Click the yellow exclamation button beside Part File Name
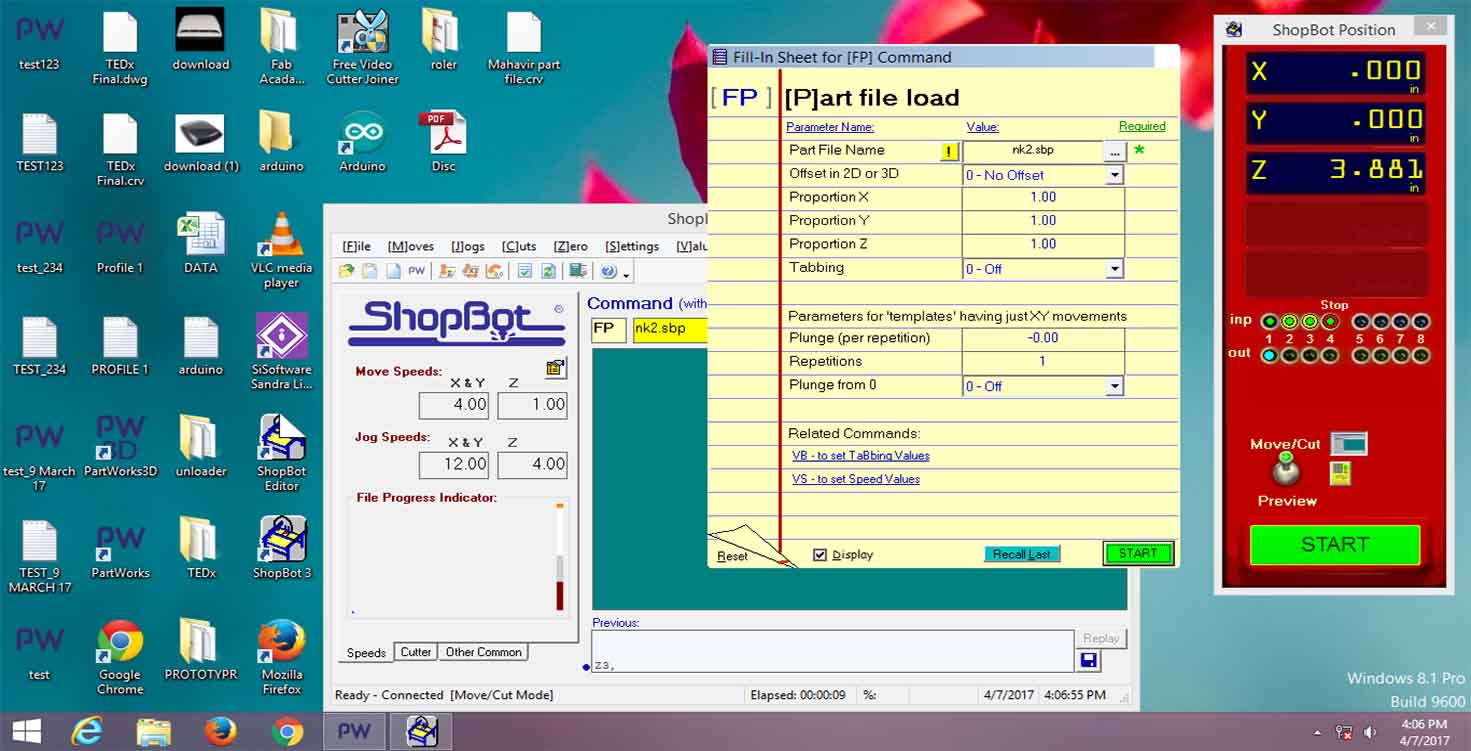 [x=950, y=152]
